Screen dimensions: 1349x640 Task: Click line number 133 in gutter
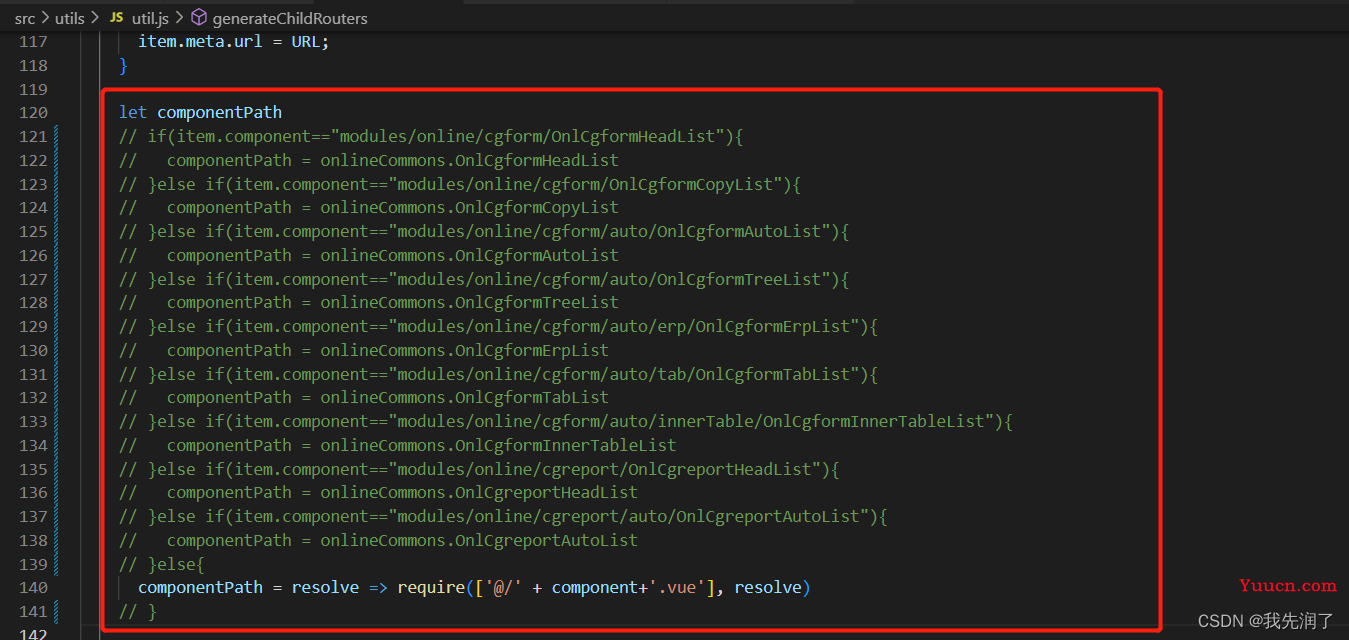34,422
